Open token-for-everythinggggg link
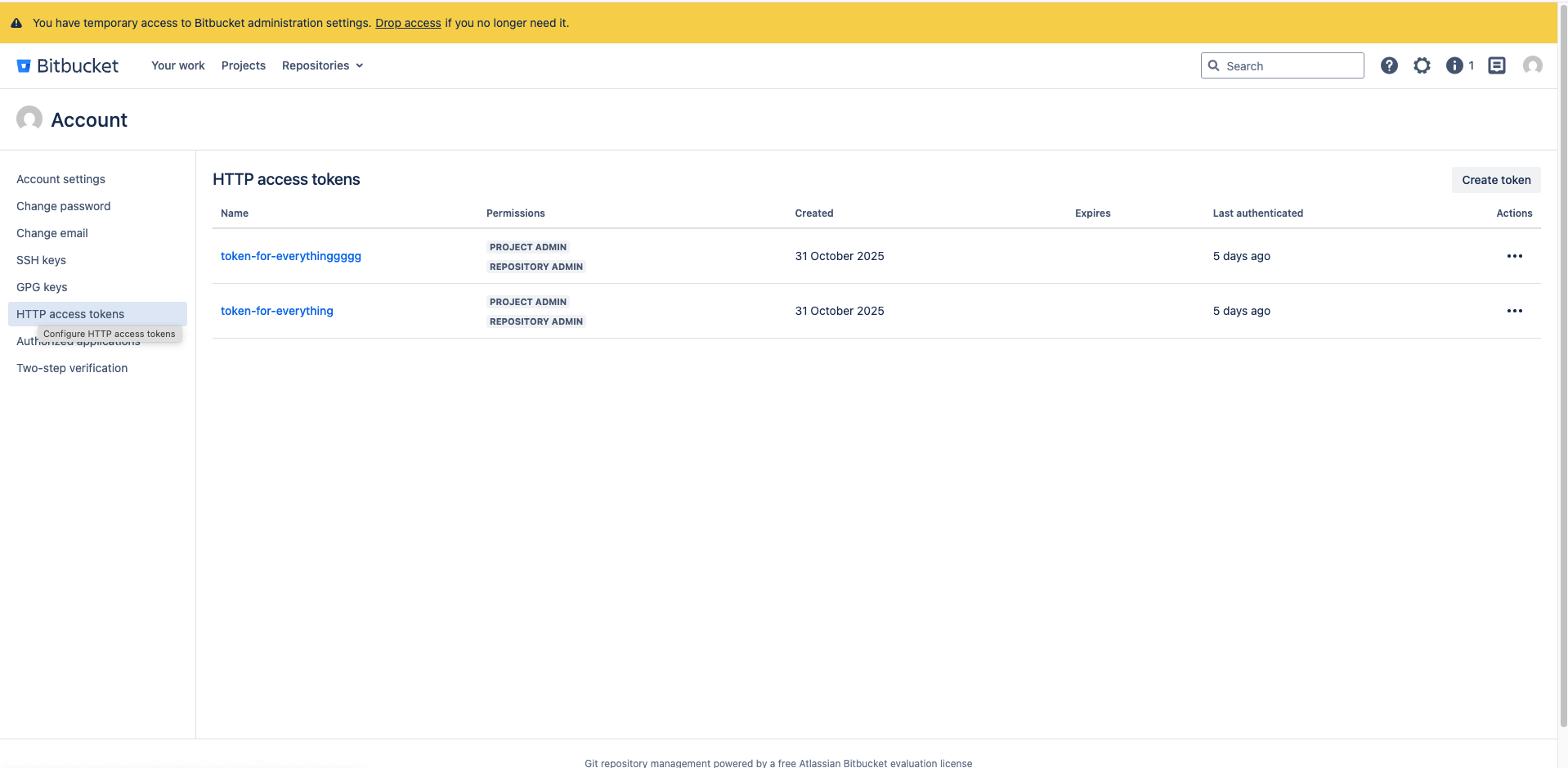This screenshot has width=1568, height=768. point(291,256)
